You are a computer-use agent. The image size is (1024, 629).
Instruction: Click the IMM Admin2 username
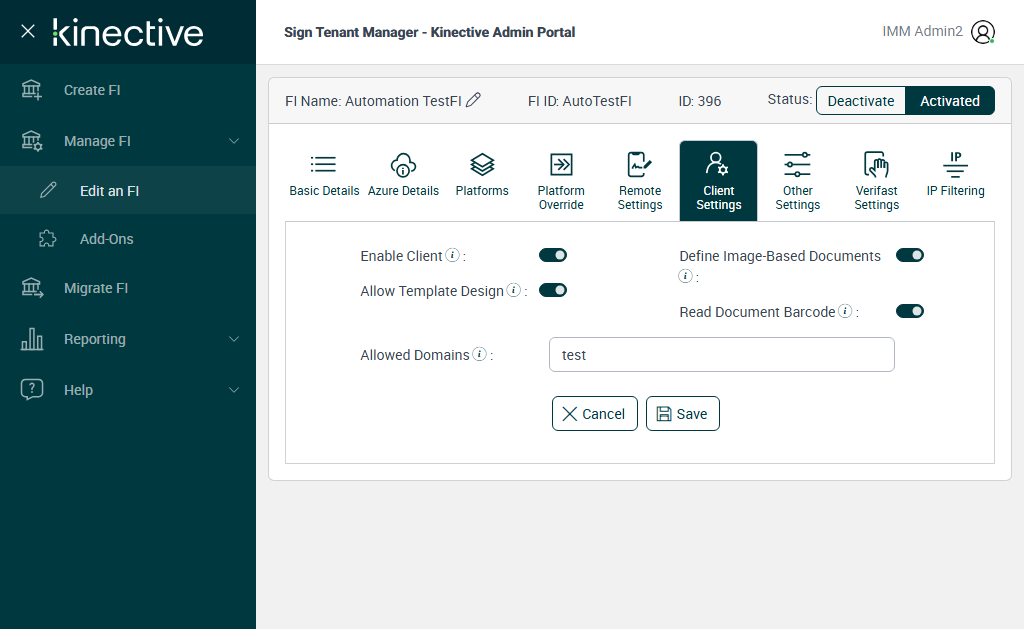pyautogui.click(x=922, y=31)
